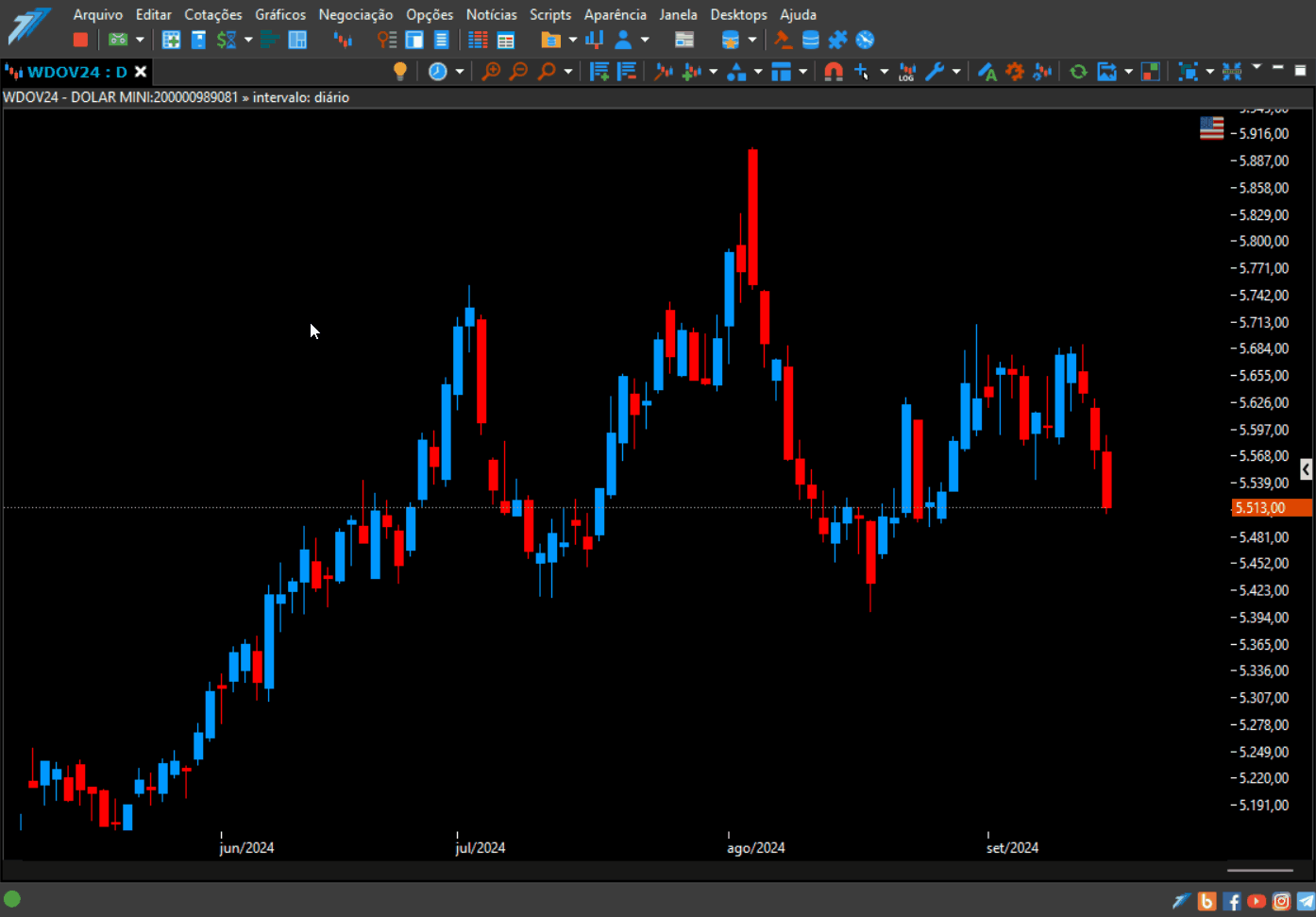Click the orange auction gavel icon
Viewport: 1316px width, 917px height.
pos(783,40)
